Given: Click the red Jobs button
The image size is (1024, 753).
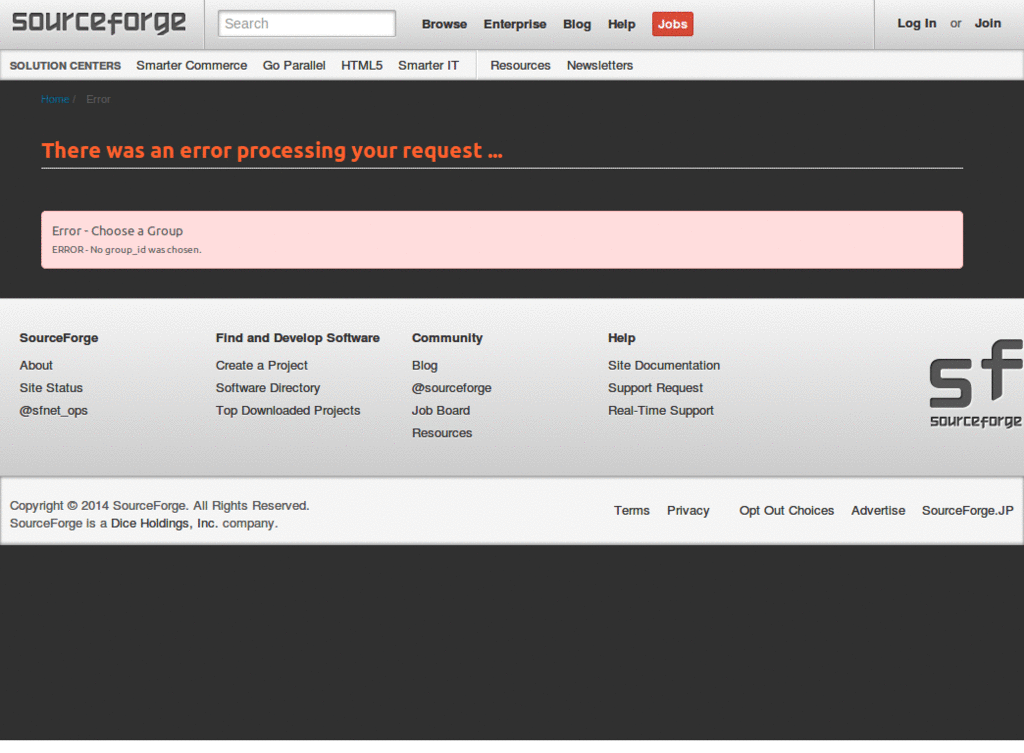Looking at the screenshot, I should coord(672,24).
